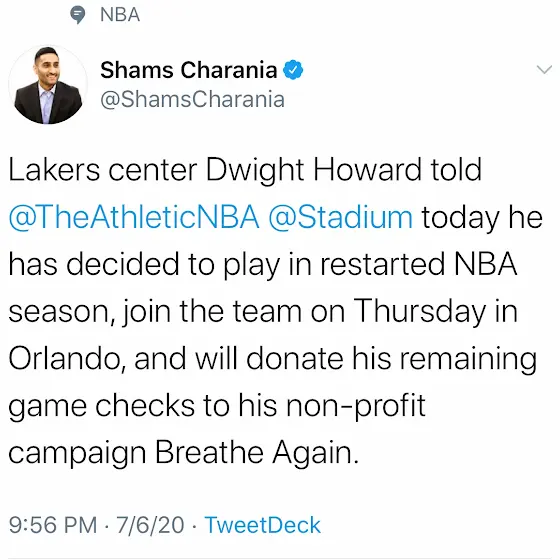This screenshot has height=560, width=560.
Task: Open Shams Charania's profile photo
Action: tap(48, 85)
